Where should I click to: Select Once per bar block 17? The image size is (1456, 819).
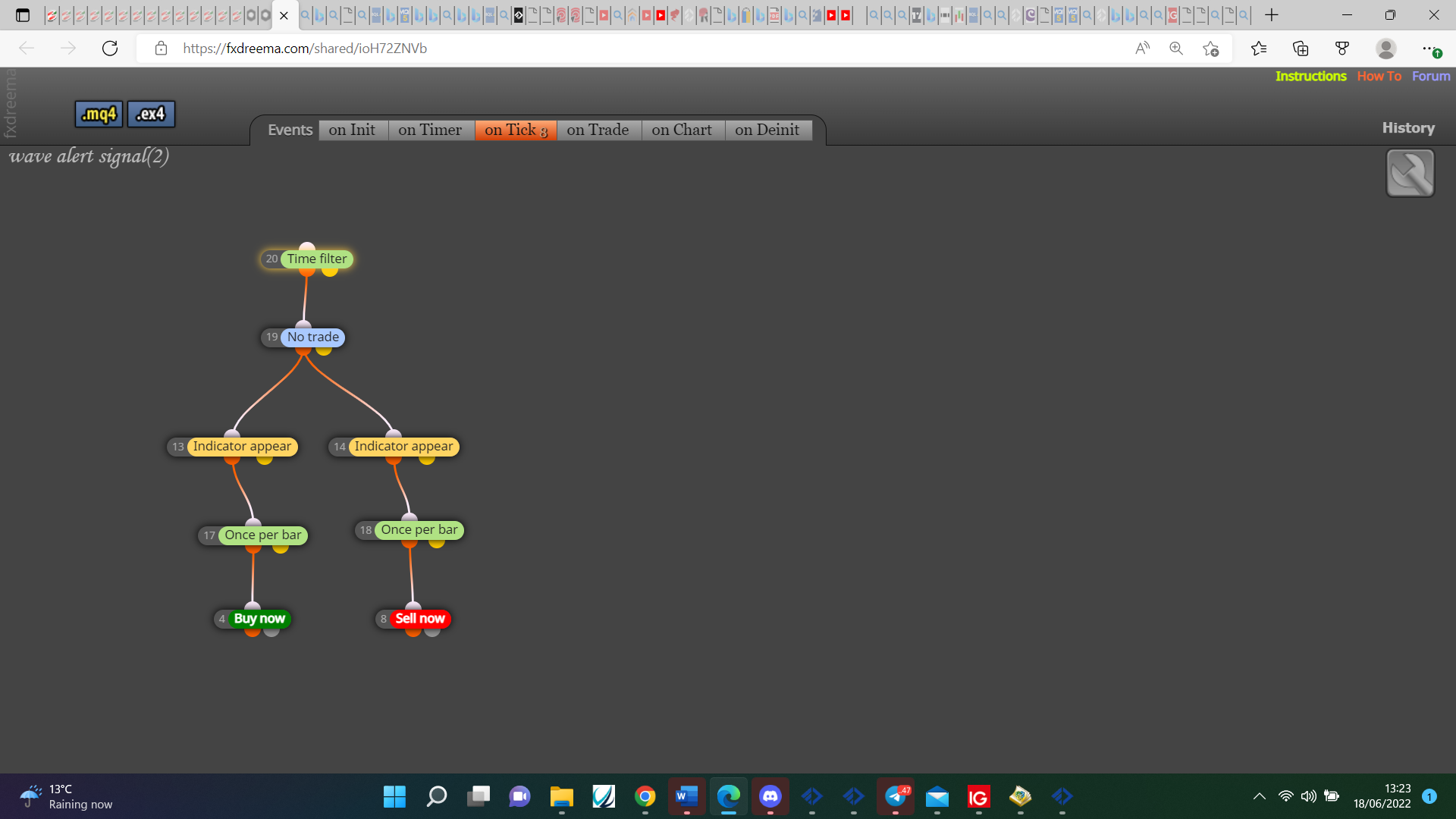click(253, 535)
